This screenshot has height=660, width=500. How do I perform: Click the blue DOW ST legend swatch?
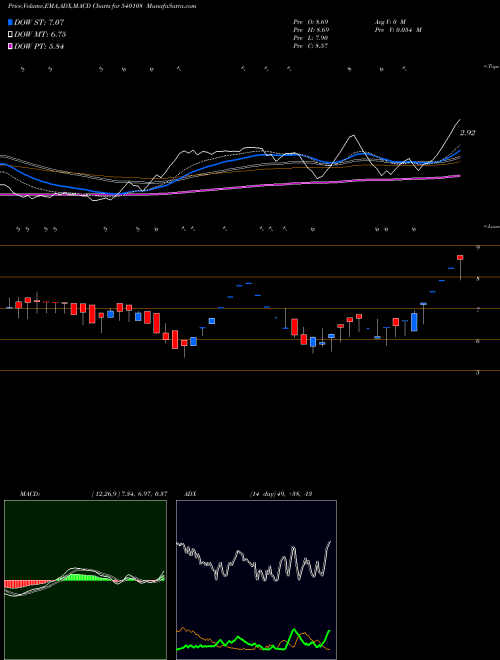(10, 22)
